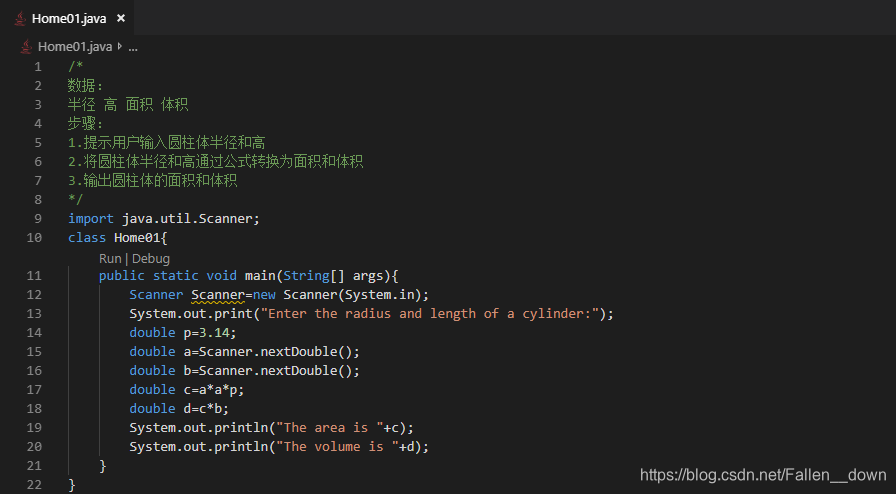This screenshot has height=494, width=896.
Task: Click the expression d=c*b on line 18
Action: click(x=202, y=408)
